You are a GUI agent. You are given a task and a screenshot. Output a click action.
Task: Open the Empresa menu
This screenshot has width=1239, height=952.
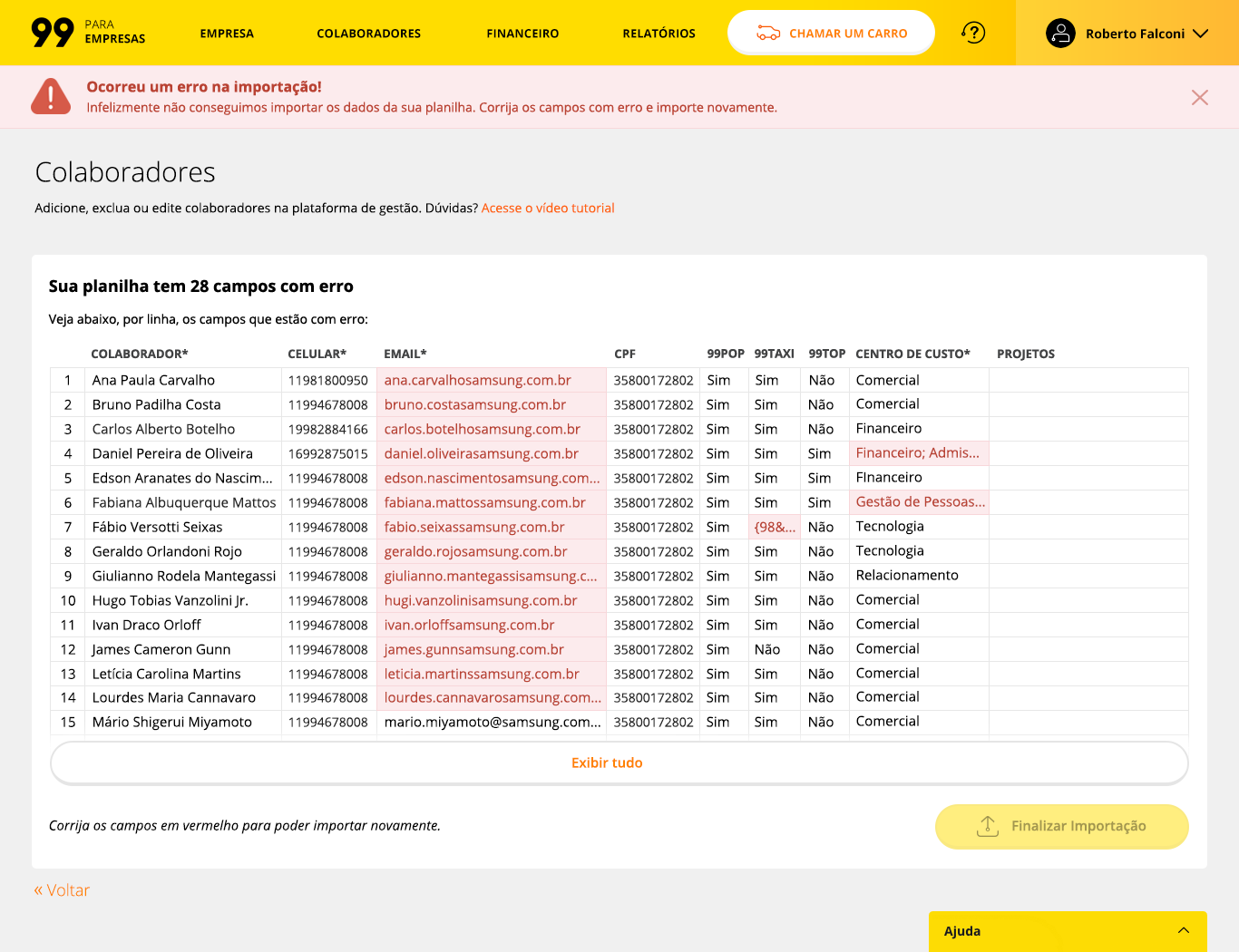click(x=227, y=34)
